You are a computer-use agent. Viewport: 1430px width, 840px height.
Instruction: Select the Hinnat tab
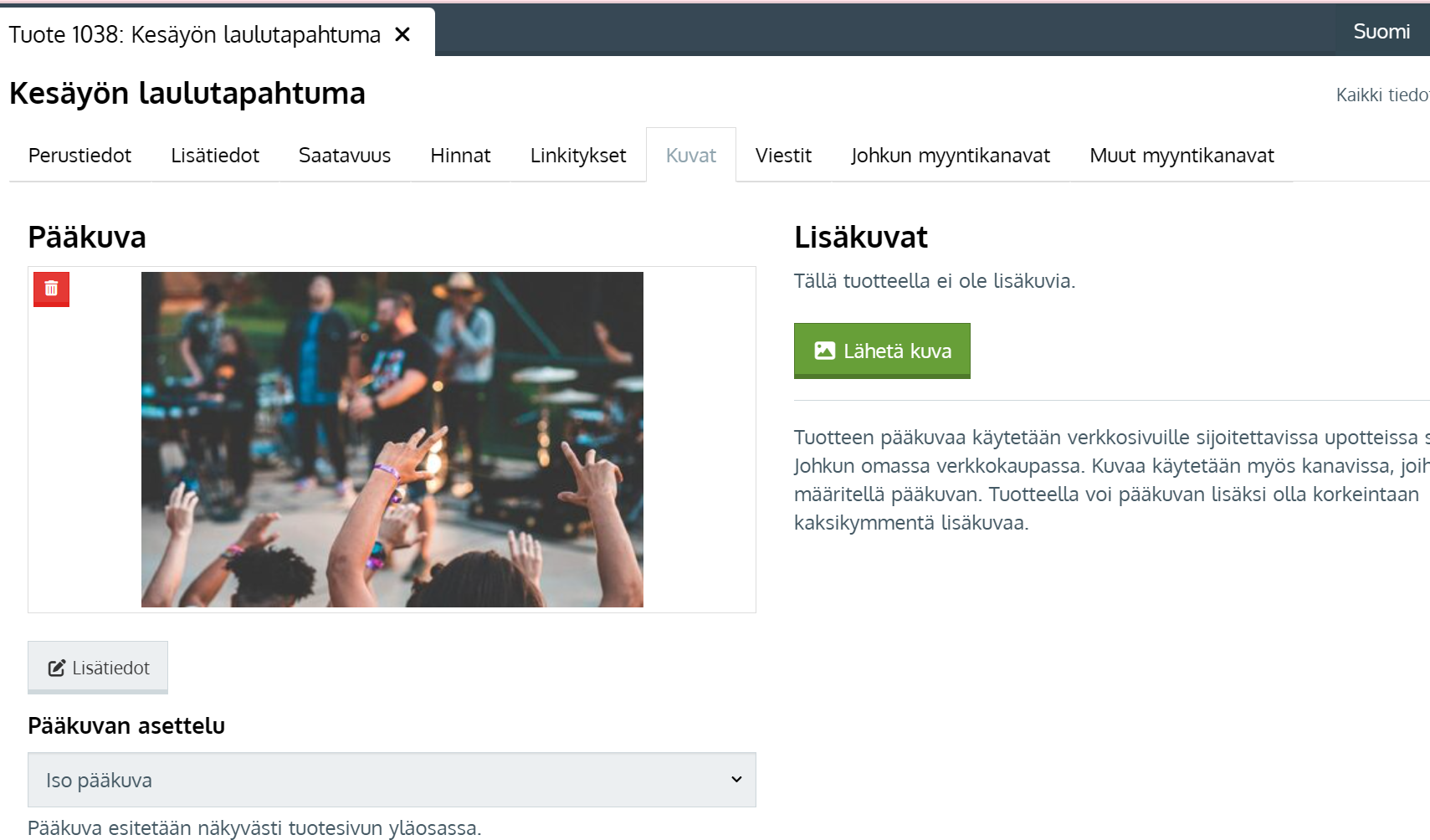click(x=460, y=156)
